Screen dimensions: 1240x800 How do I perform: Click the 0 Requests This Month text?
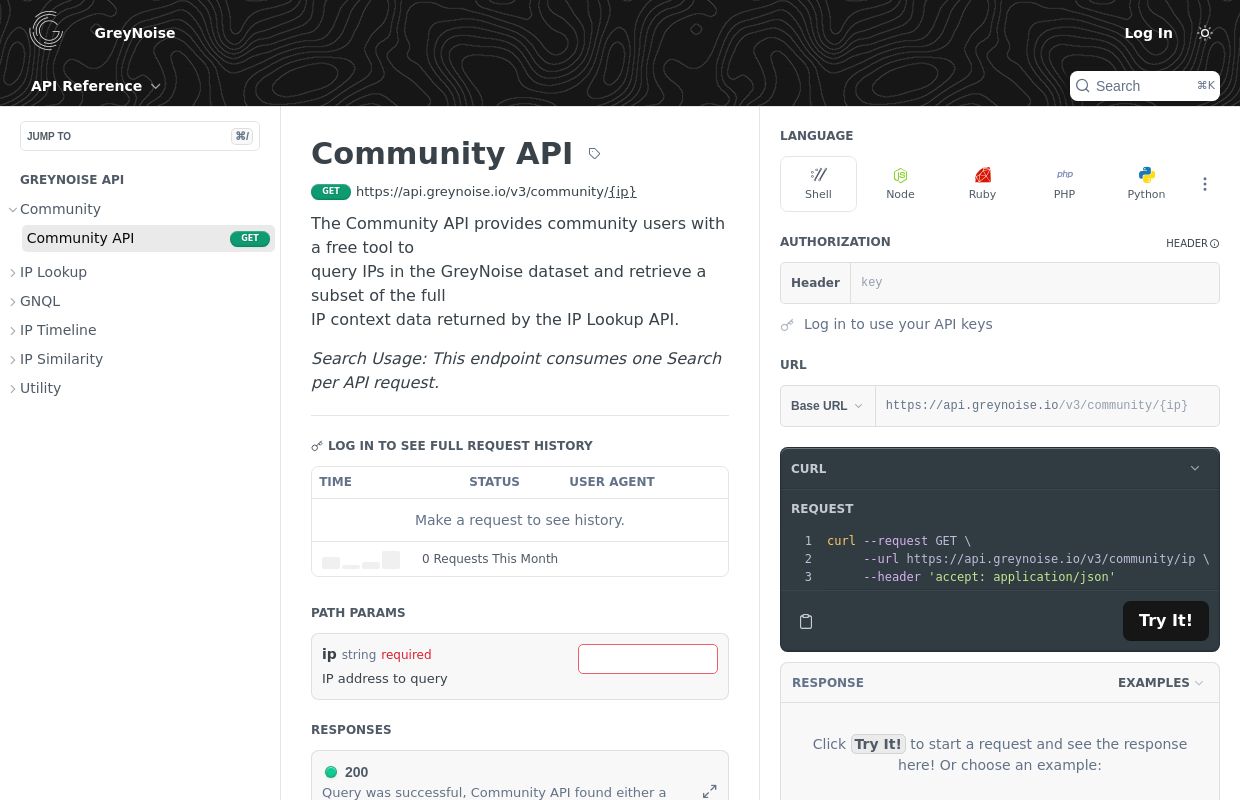[490, 559]
